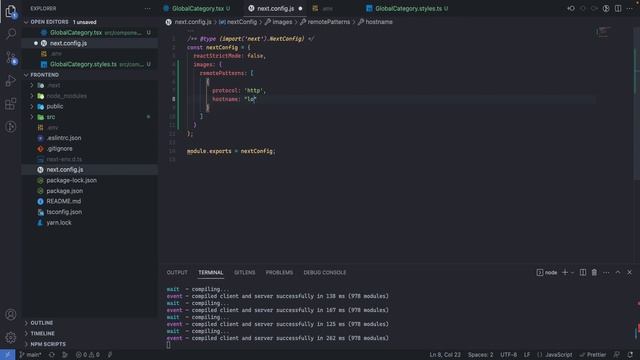This screenshot has height=360, width=640.
Task: Open the Explorer view in the activity bar
Action: [11, 11]
